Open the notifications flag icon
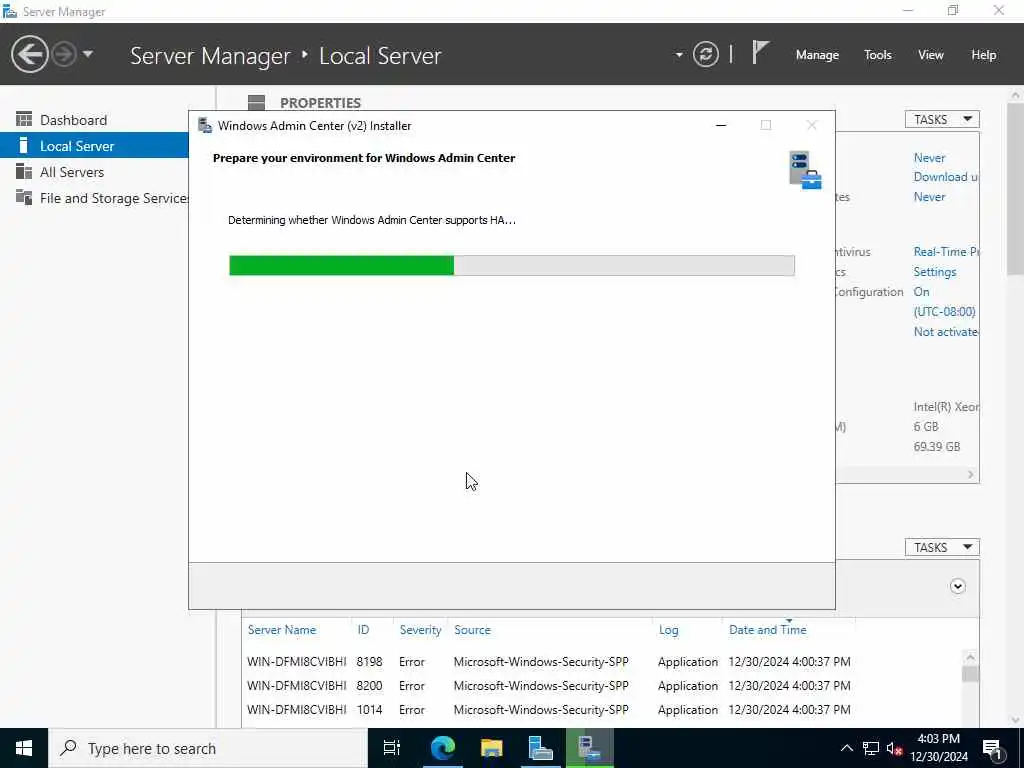 click(760, 52)
